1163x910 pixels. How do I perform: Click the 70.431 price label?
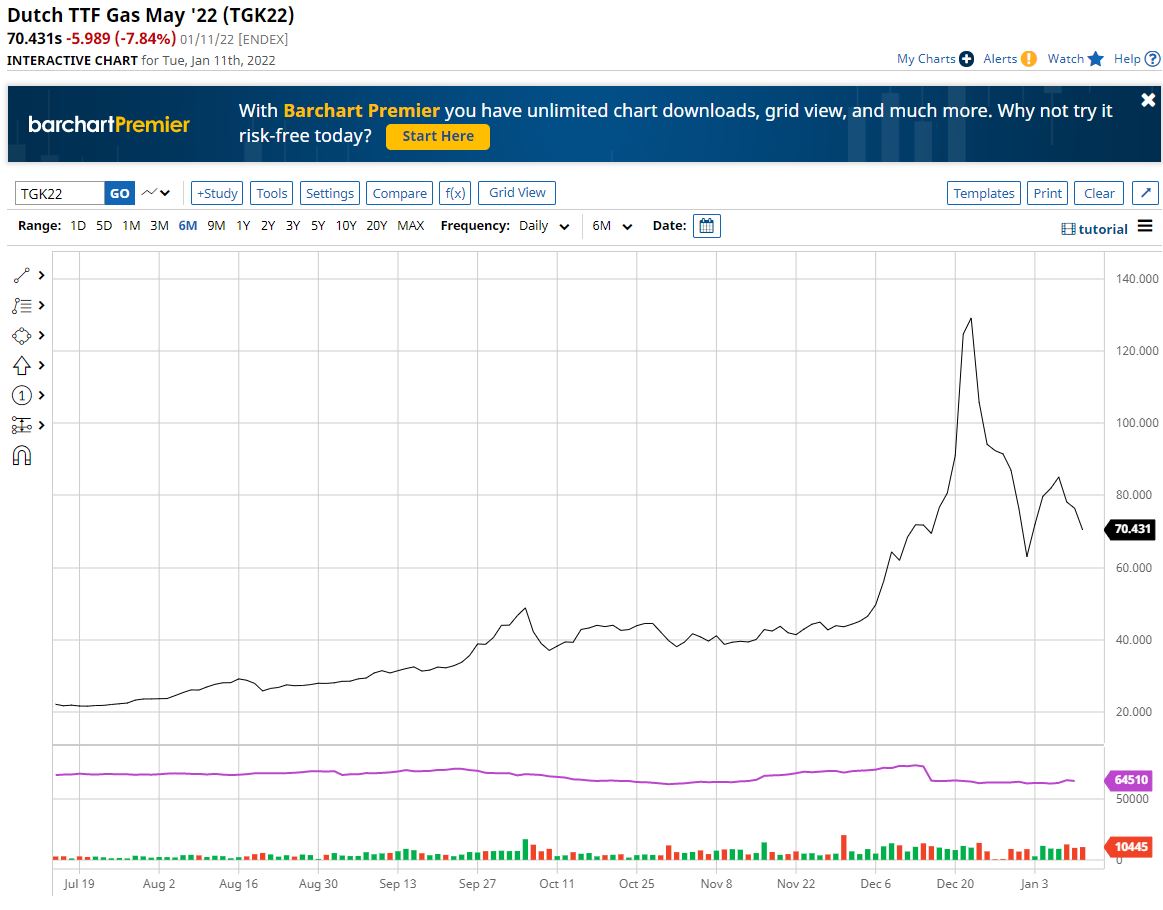click(1132, 530)
